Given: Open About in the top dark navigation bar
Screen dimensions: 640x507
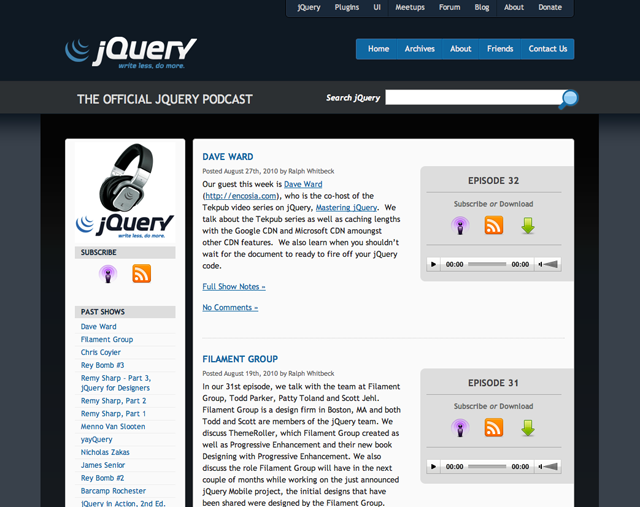Looking at the screenshot, I should (x=513, y=7).
